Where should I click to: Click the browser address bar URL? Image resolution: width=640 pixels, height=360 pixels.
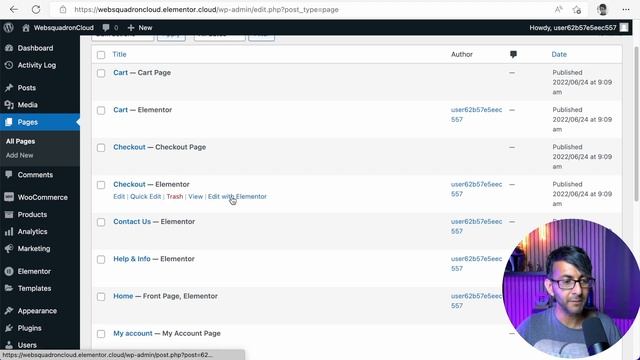point(207,9)
